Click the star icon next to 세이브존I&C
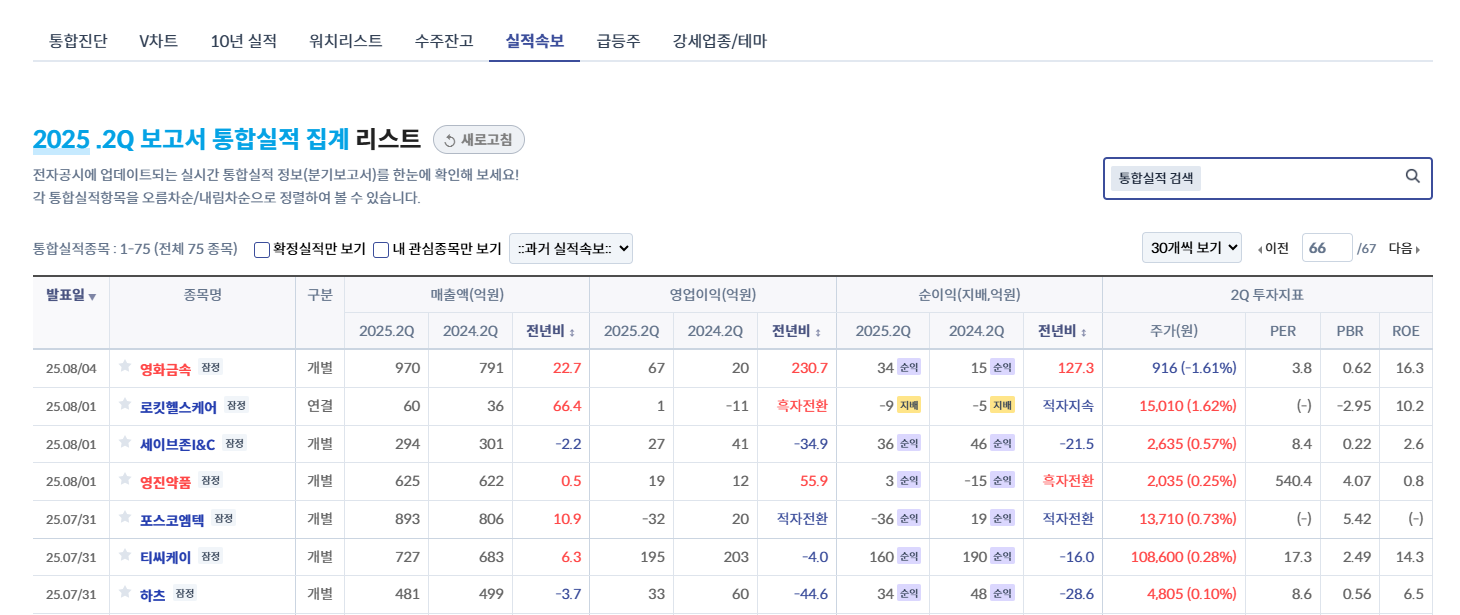 (x=125, y=443)
